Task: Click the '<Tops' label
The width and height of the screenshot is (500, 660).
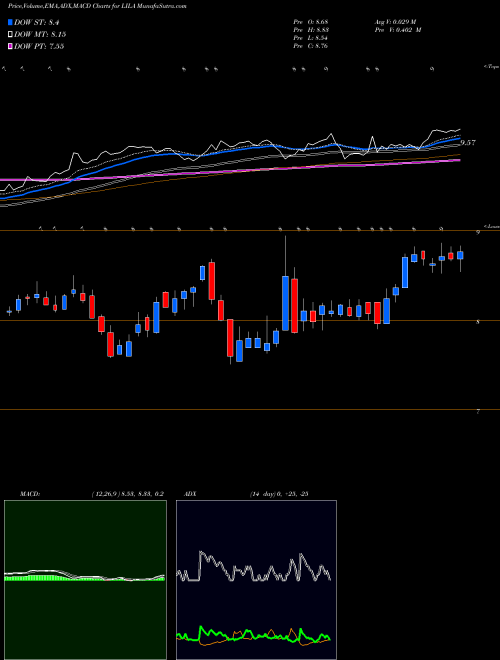Action: pos(492,67)
